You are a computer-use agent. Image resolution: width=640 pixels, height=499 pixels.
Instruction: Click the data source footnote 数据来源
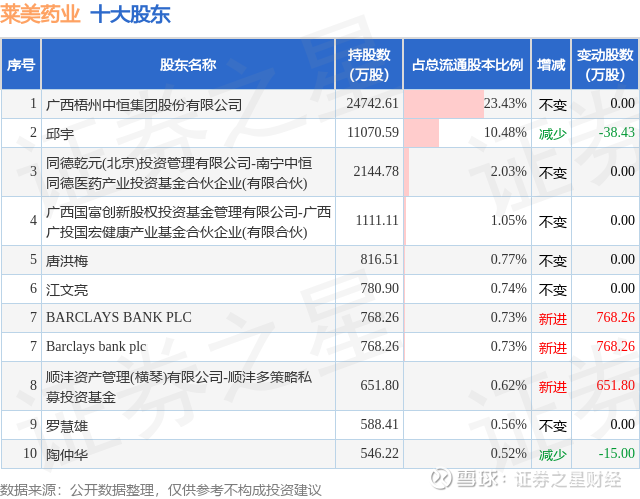[x=161, y=490]
